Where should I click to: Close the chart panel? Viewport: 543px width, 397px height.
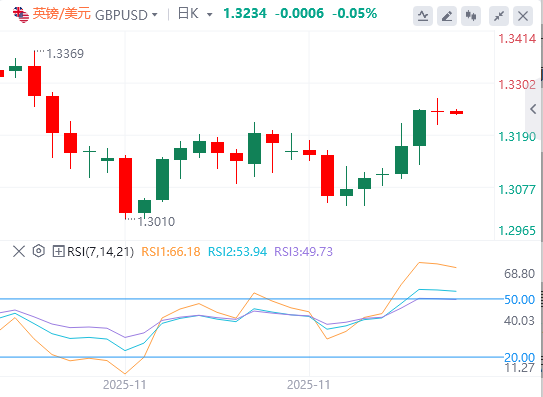[x=523, y=16]
